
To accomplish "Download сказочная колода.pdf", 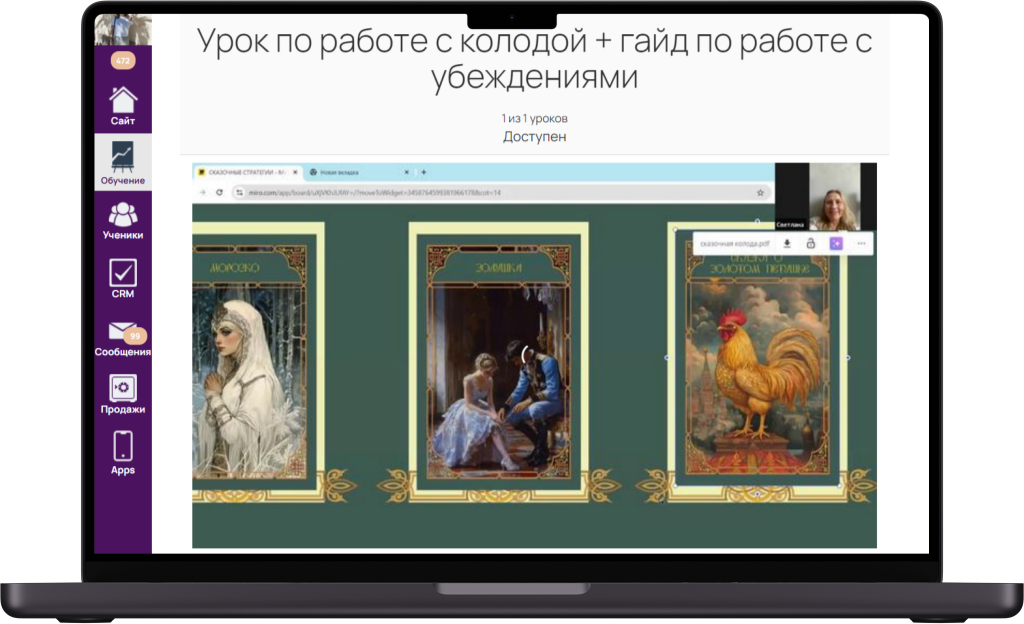I will [x=787, y=243].
